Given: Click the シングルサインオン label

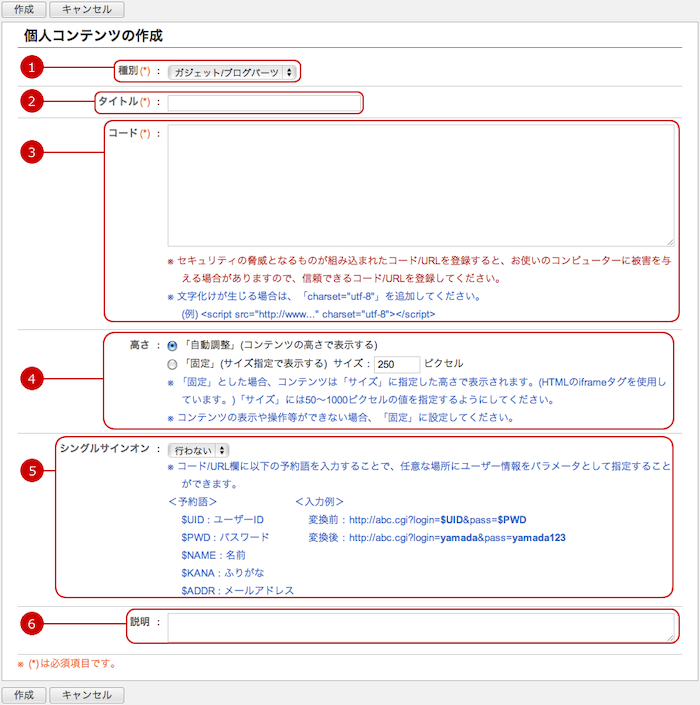Looking at the screenshot, I should (104, 448).
